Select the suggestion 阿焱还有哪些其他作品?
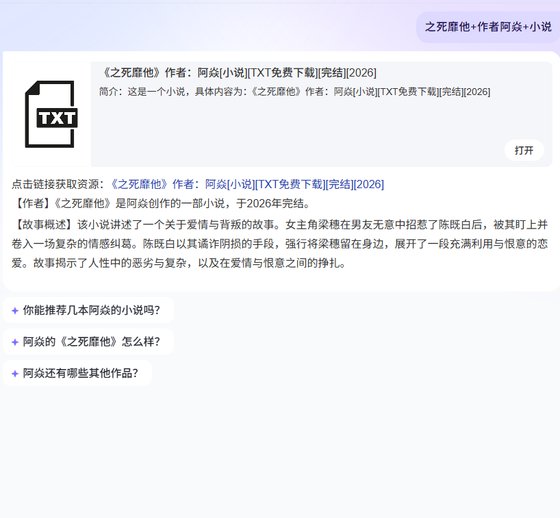Screen dimensions: 560x518 (78, 373)
